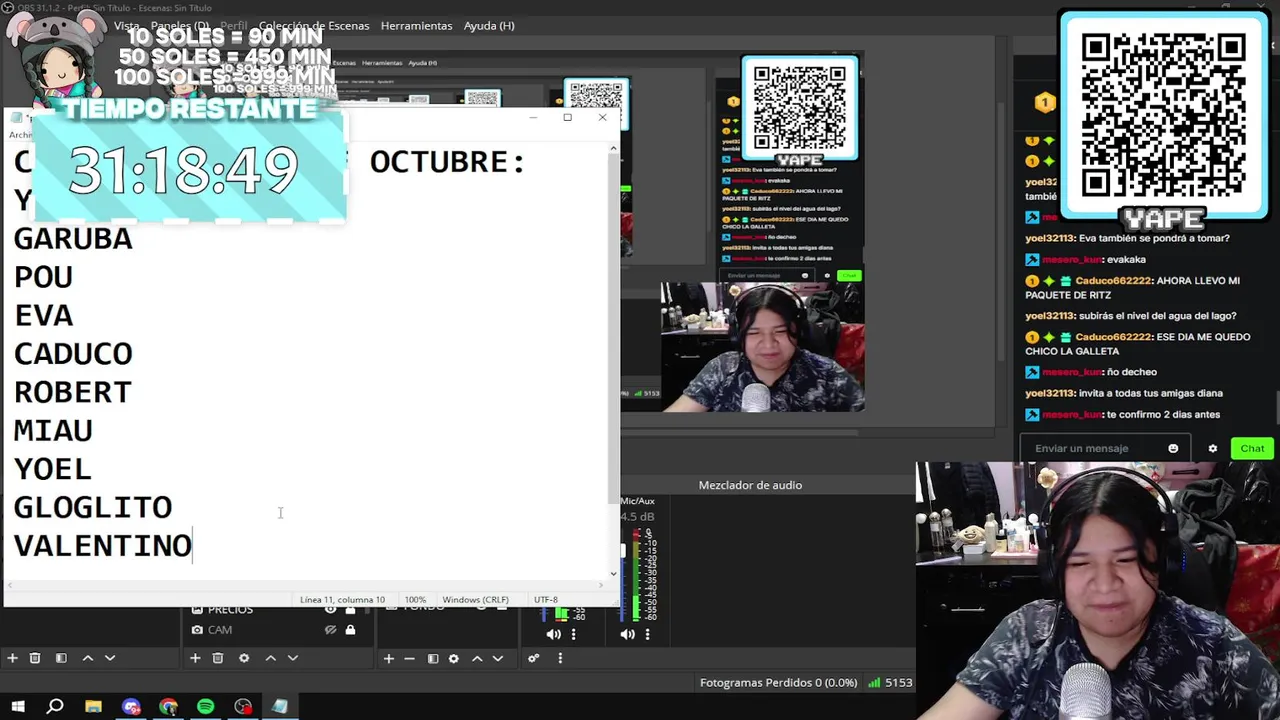This screenshot has height=720, width=1280.
Task: Click GARUBA line in Notepad
Action: click(x=73, y=238)
